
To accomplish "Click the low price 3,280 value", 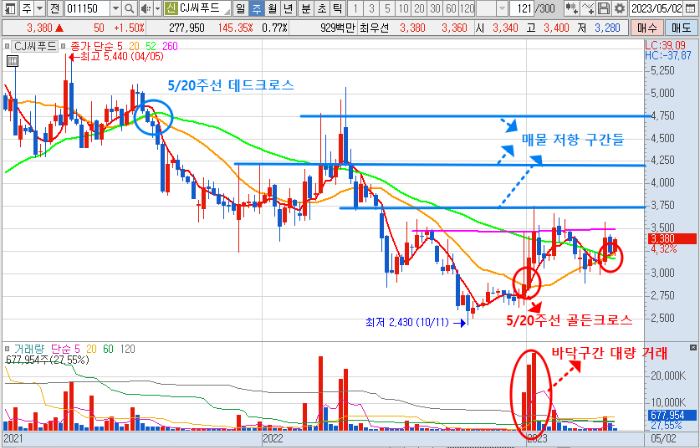I will click(608, 28).
